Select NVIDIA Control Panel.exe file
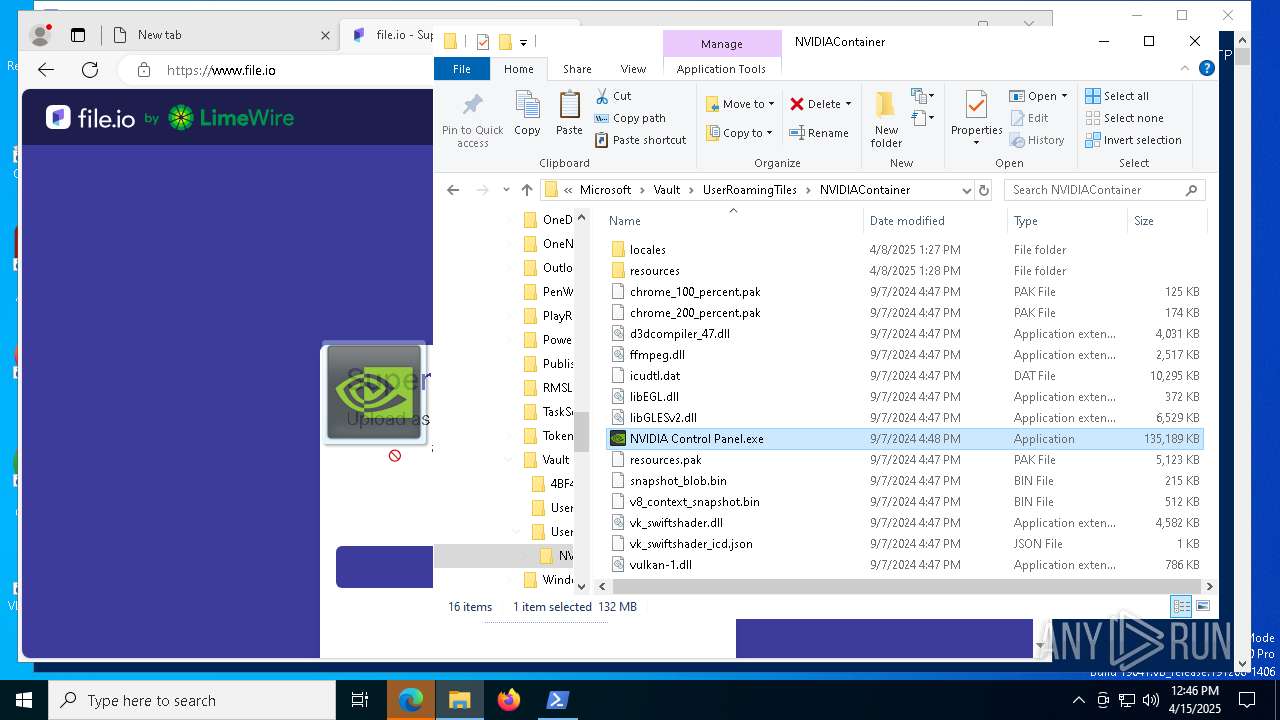Viewport: 1280px width, 720px height. (905, 439)
